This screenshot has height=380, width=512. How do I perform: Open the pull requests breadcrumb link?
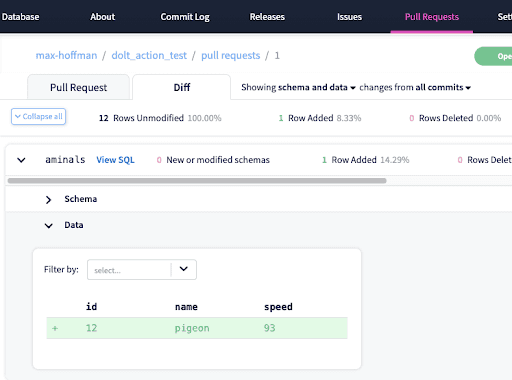click(x=230, y=55)
